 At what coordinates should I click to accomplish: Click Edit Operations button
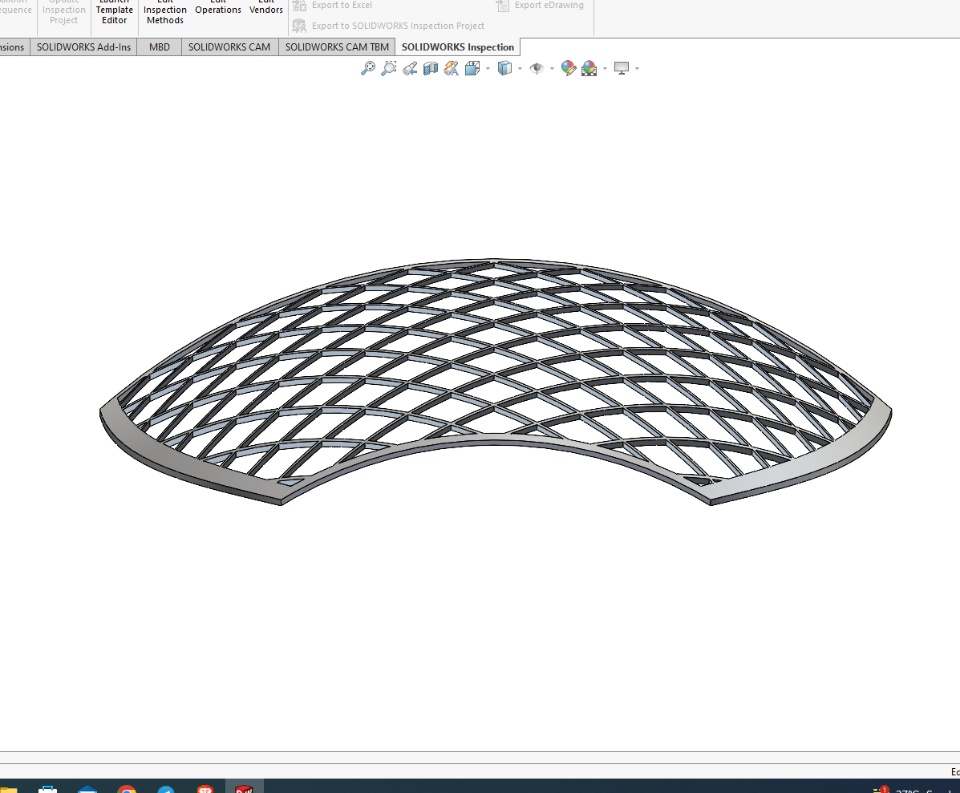218,8
